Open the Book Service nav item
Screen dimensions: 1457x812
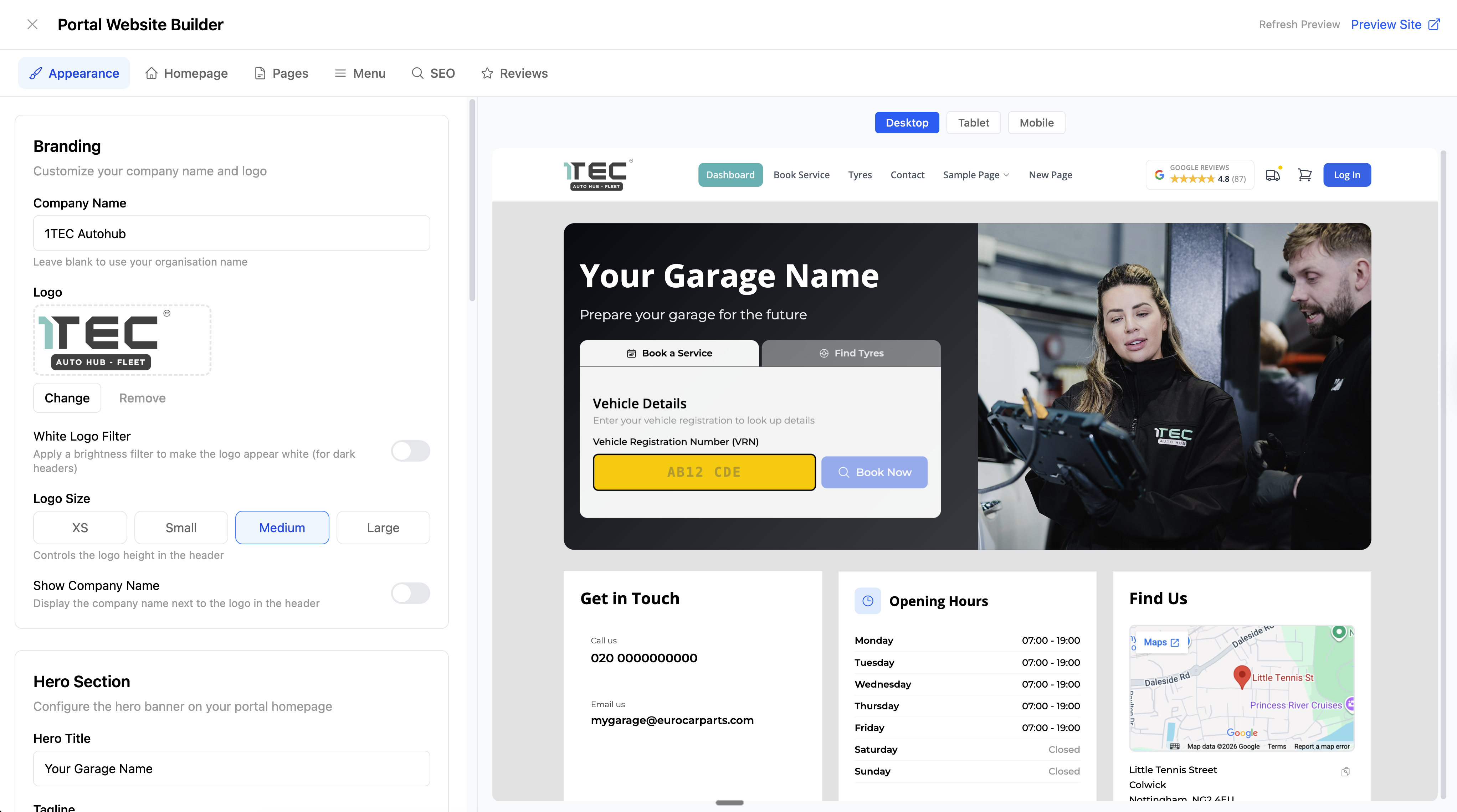point(801,175)
